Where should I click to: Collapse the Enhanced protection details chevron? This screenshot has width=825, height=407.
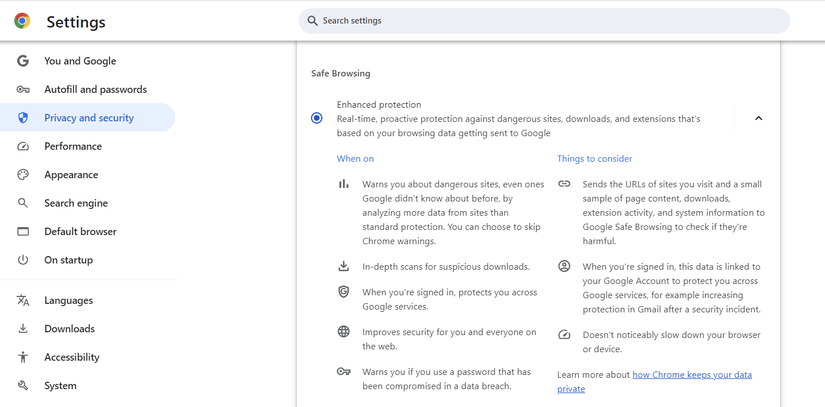click(x=758, y=118)
